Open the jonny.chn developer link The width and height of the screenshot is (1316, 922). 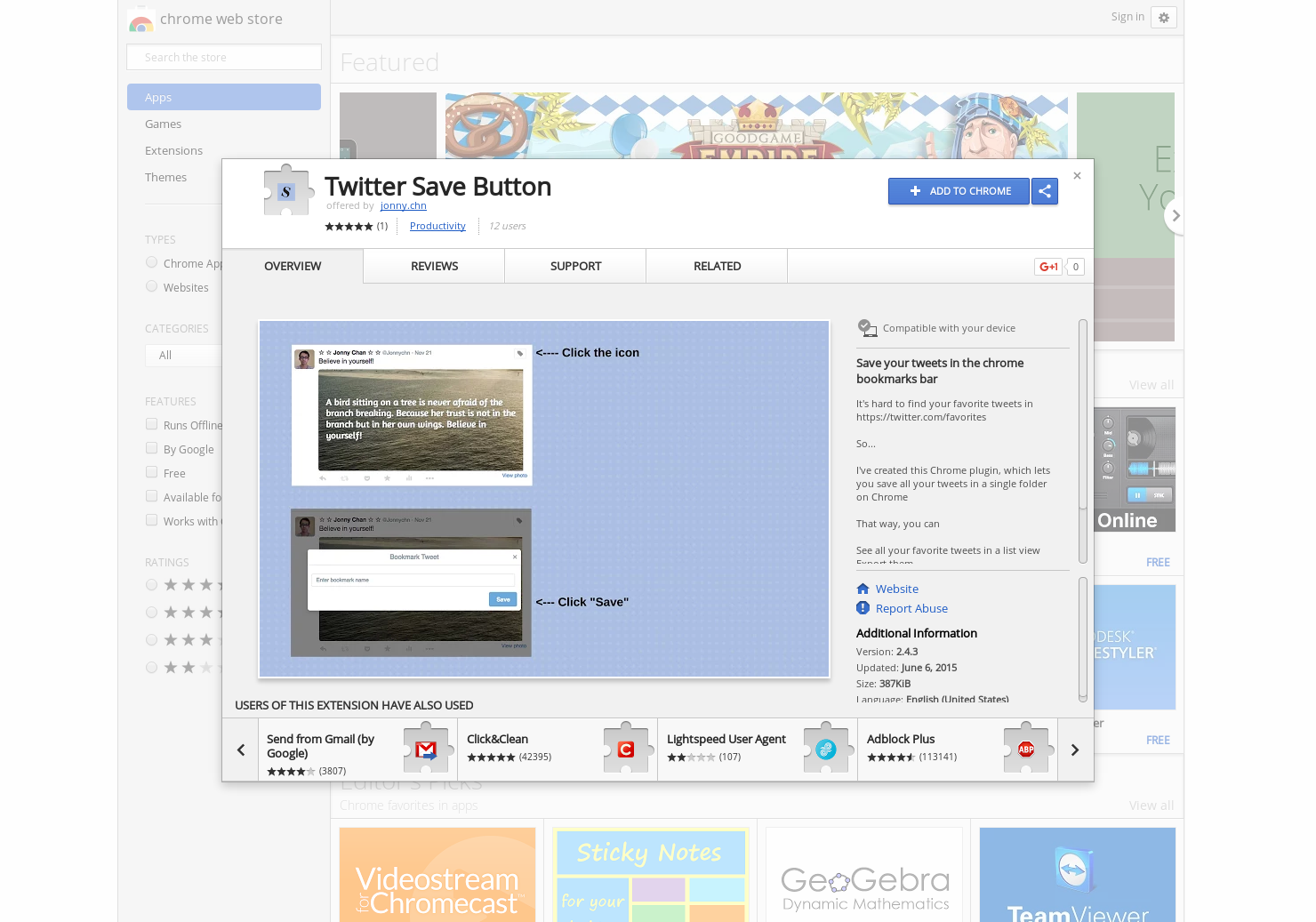[403, 205]
